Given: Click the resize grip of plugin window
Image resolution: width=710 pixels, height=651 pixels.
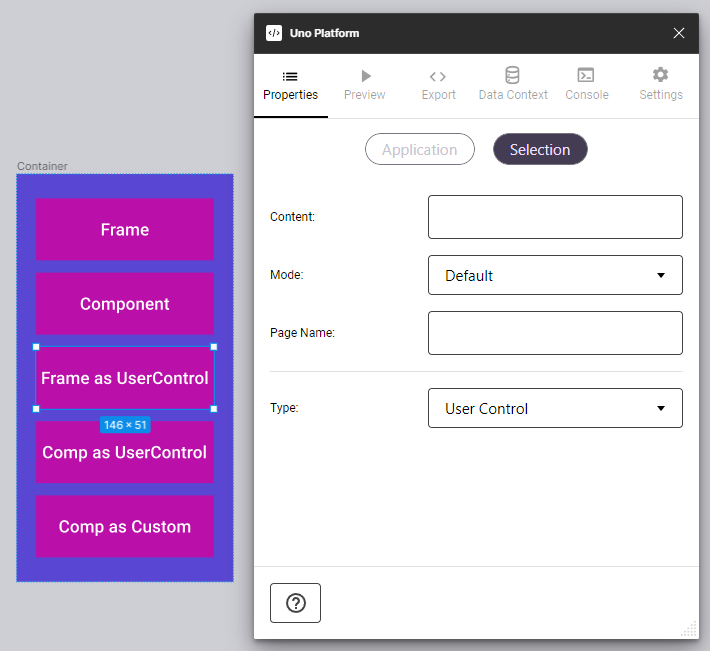Looking at the screenshot, I should 689,629.
